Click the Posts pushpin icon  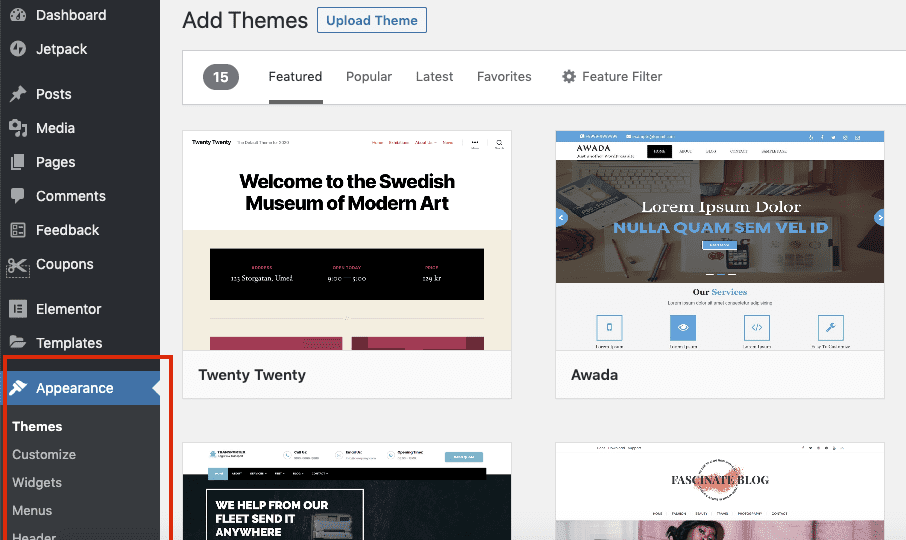click(18, 94)
